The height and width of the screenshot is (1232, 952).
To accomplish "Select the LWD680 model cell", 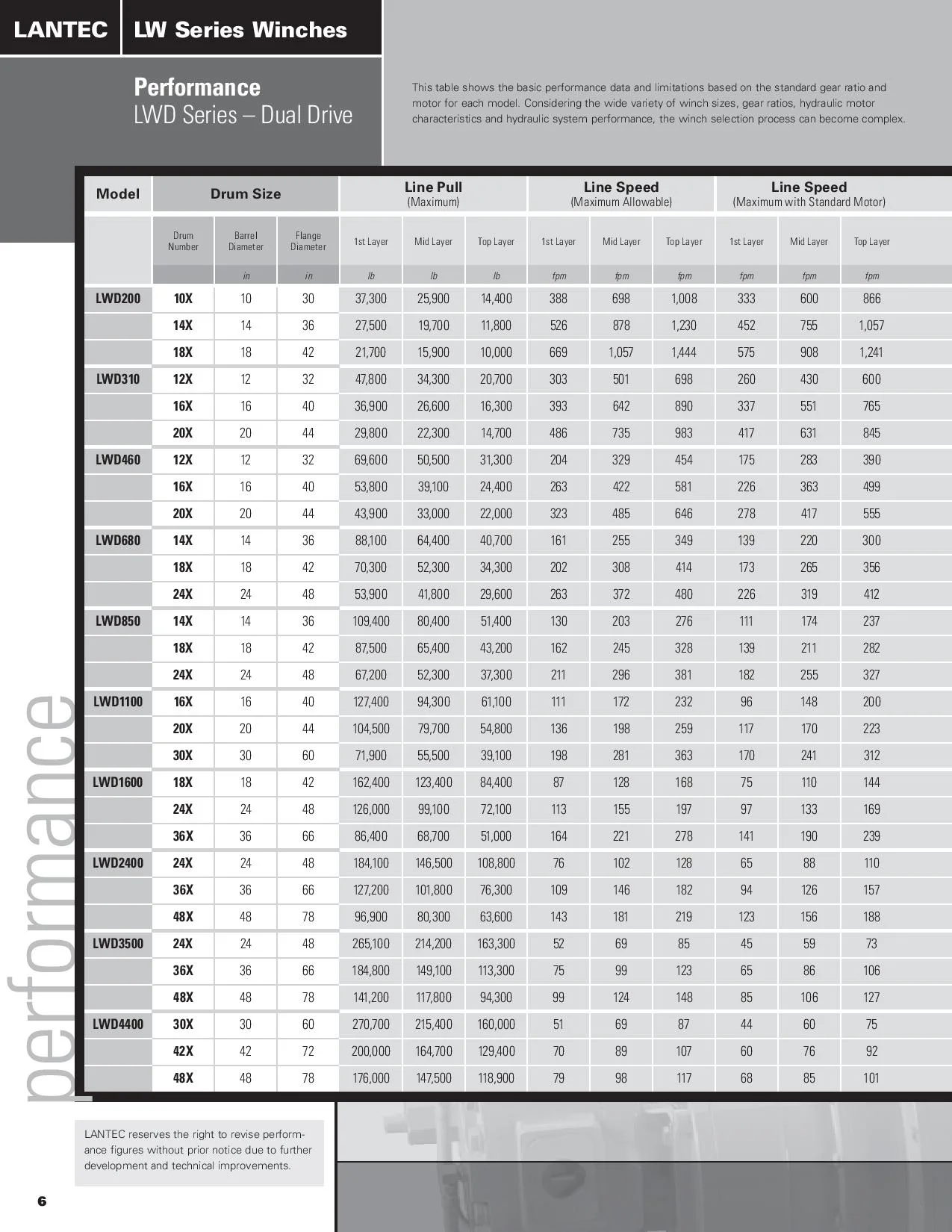I will (118, 541).
